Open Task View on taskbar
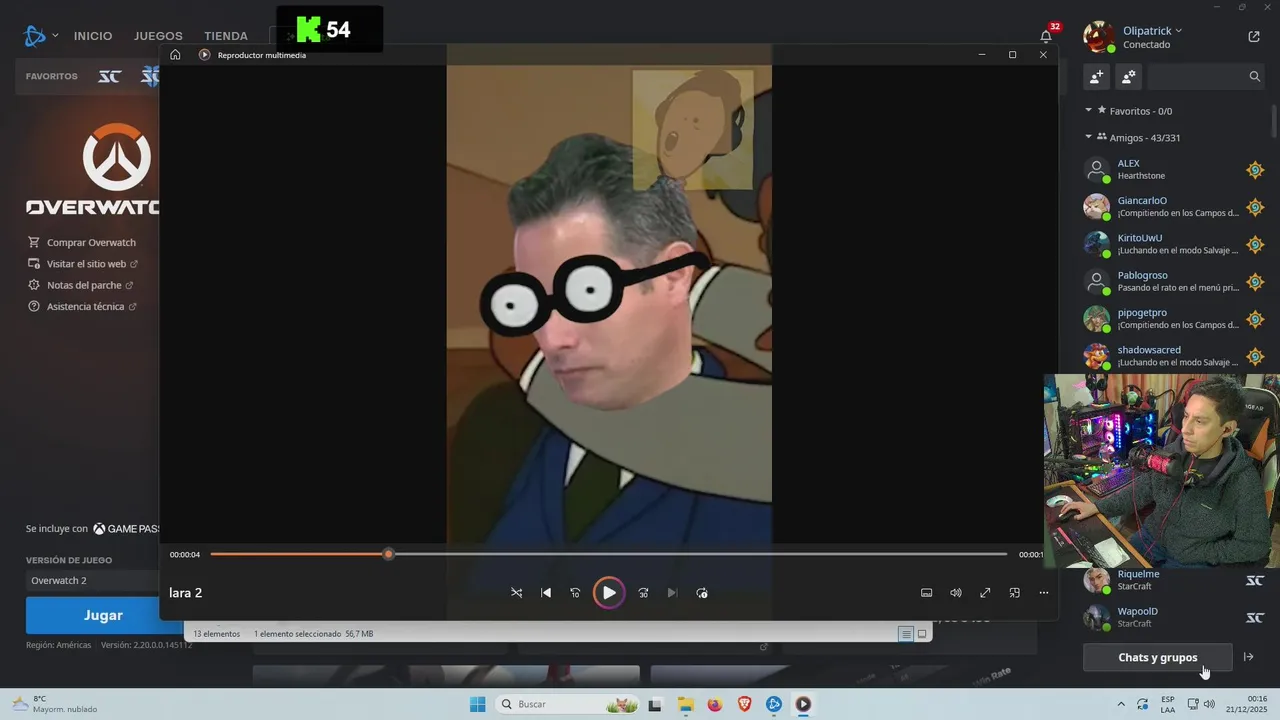Screen dimensions: 1280x720 655,704
